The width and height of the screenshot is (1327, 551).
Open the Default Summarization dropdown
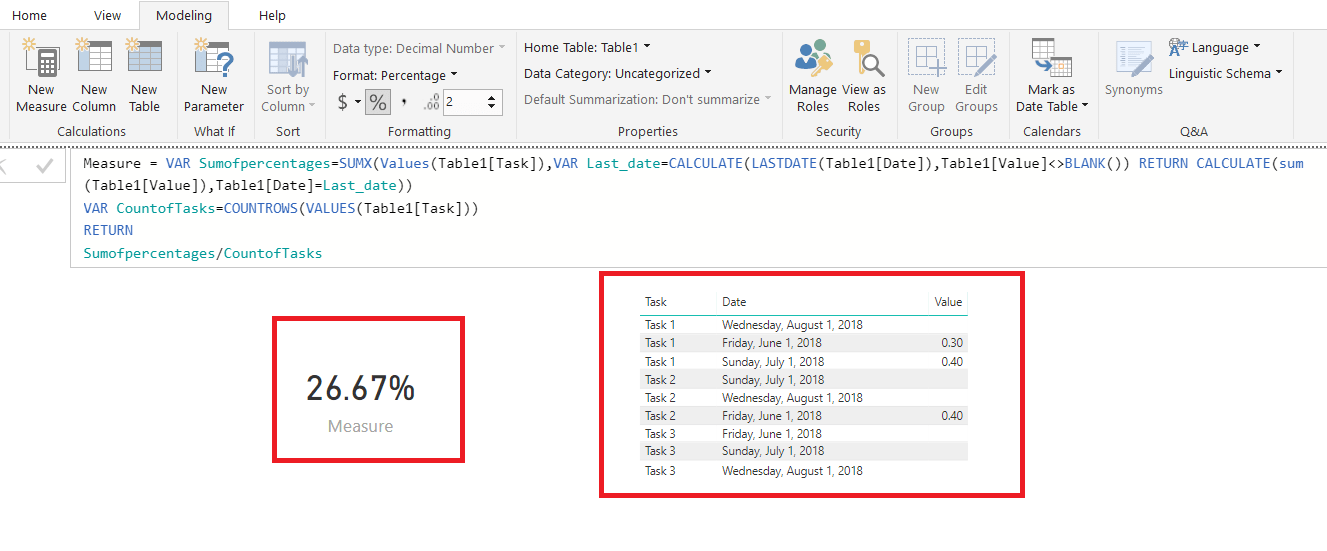648,99
